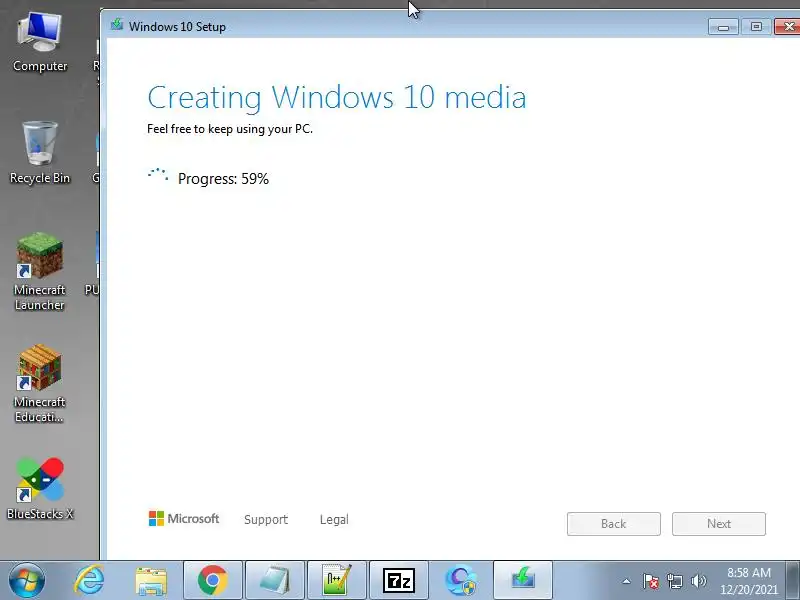Switch to Windows 10 Setup taskbar button

pos(522,580)
